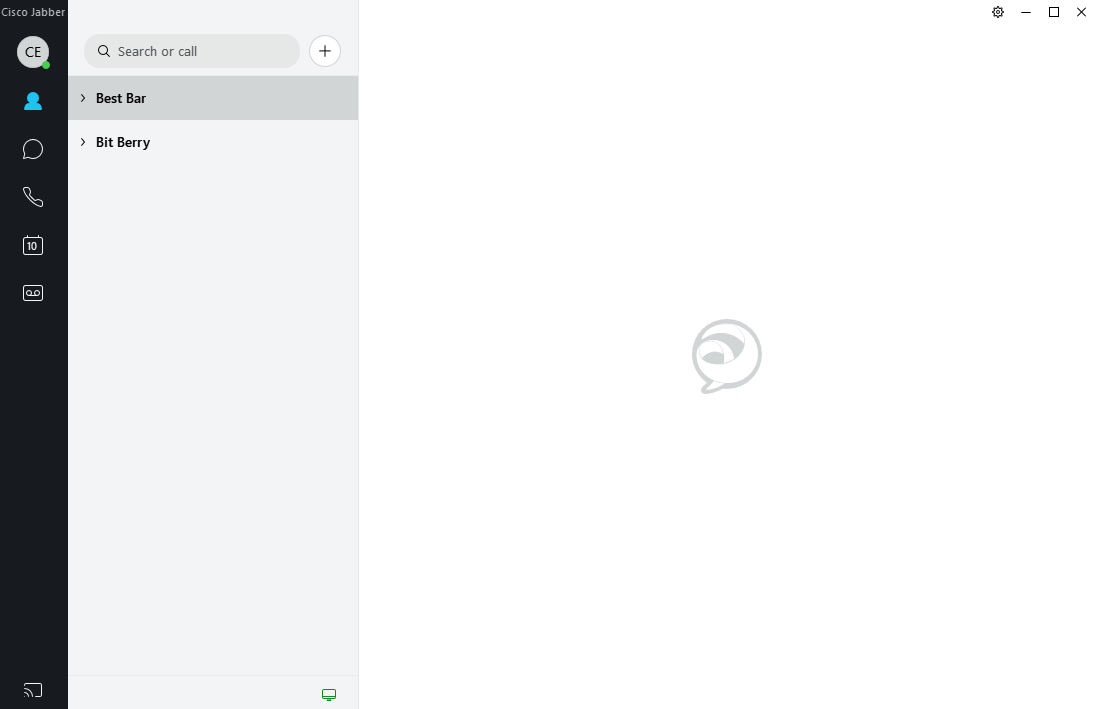1093x709 pixels.
Task: Click the green availability status dot
Action: coord(46,65)
